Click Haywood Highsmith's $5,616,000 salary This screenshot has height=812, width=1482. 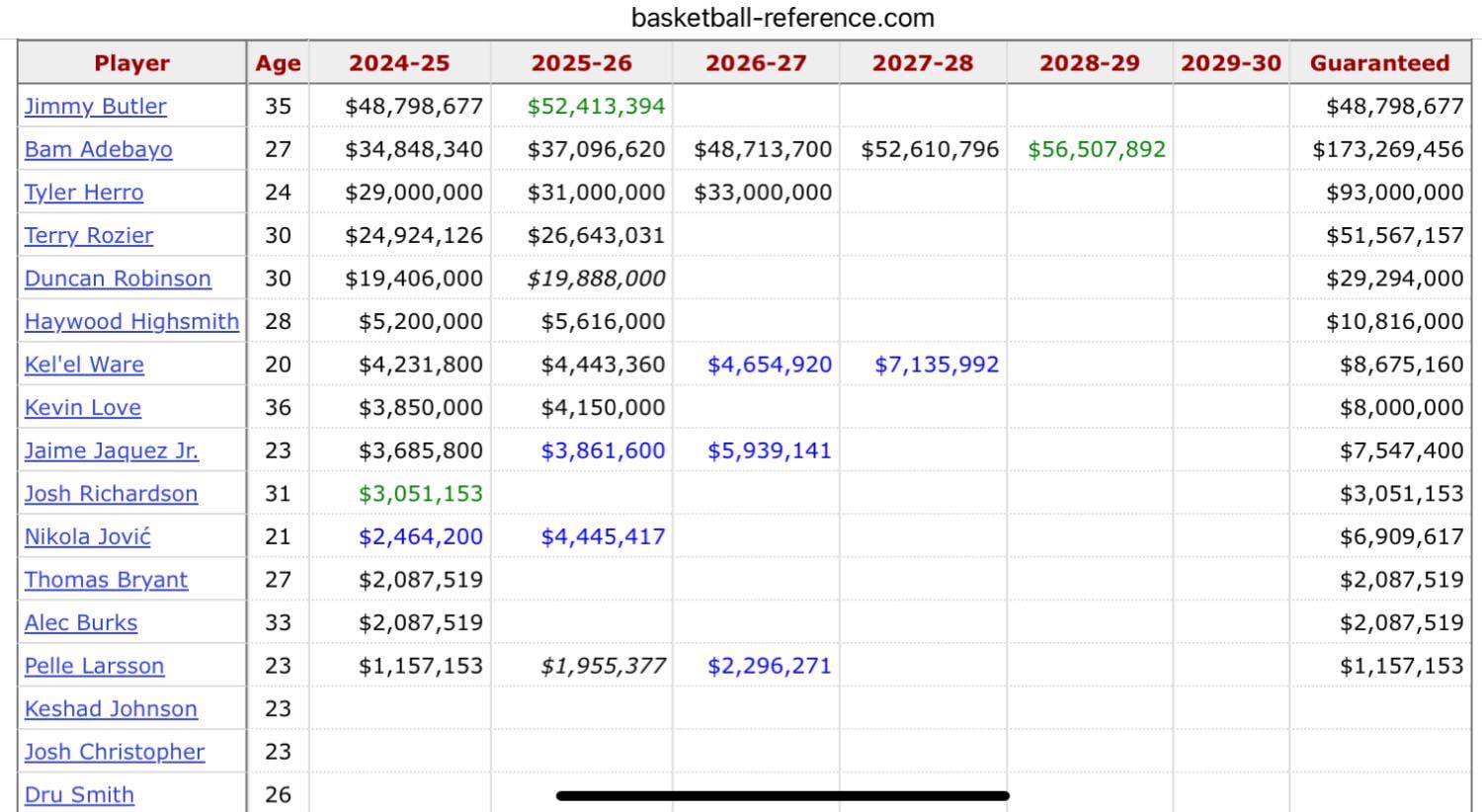click(603, 322)
